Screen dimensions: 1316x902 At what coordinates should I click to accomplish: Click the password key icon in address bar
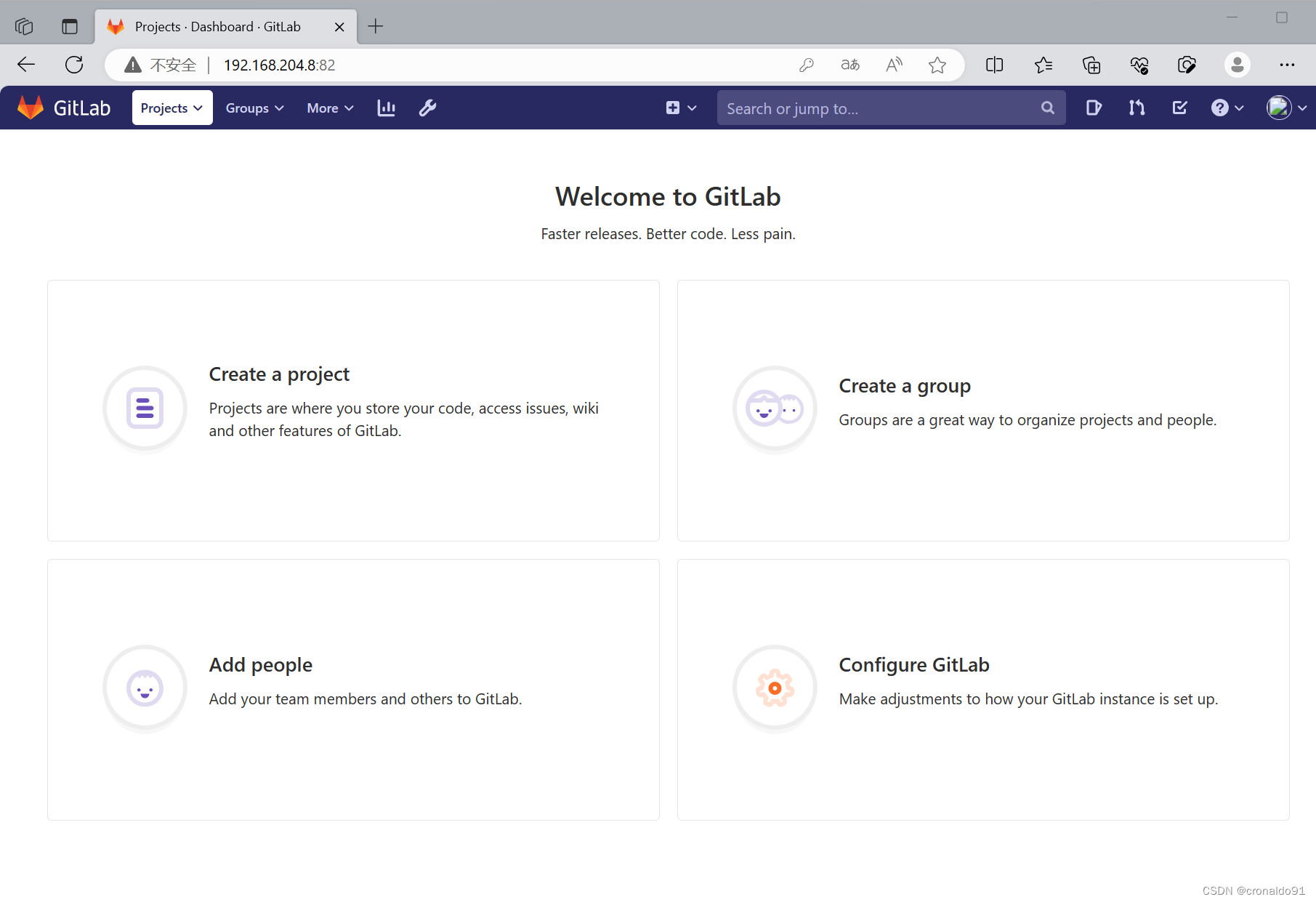tap(807, 65)
